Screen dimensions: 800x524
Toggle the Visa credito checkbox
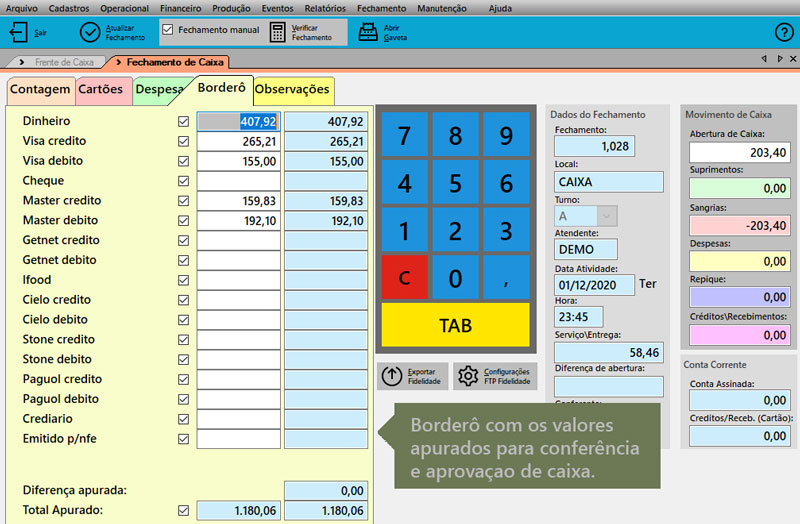(183, 141)
